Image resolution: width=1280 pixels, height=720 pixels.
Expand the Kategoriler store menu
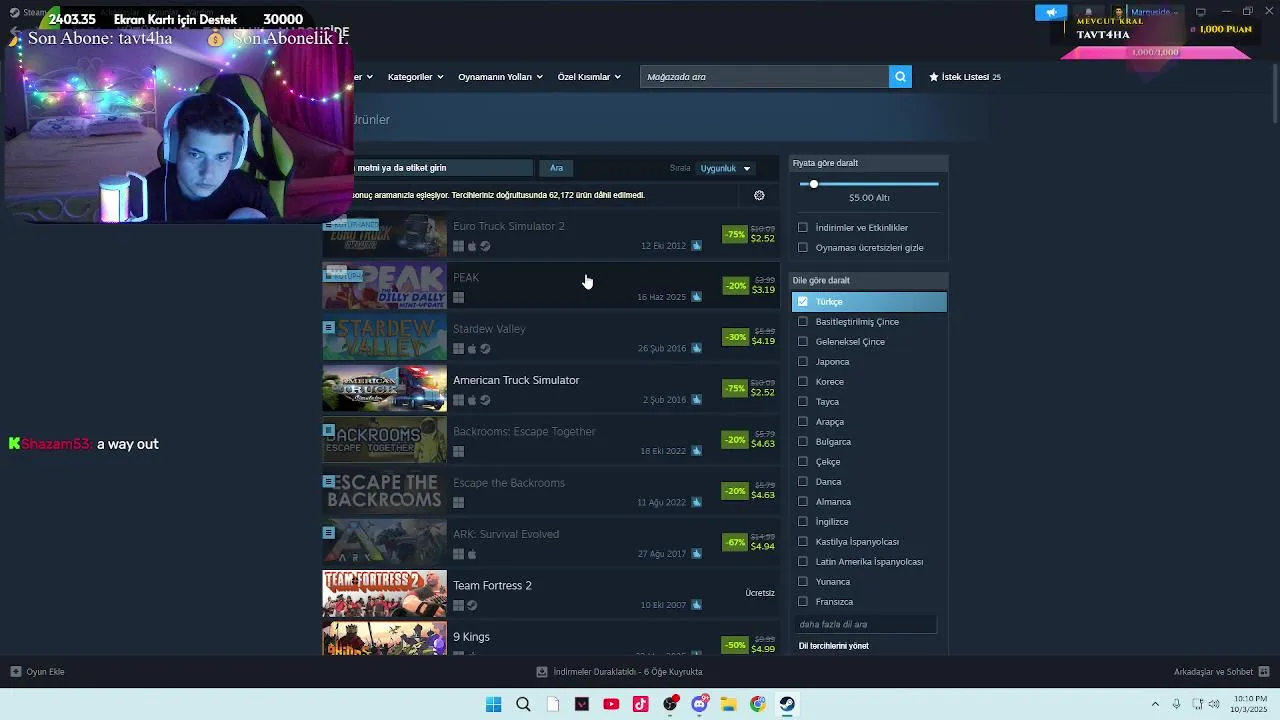pos(415,77)
